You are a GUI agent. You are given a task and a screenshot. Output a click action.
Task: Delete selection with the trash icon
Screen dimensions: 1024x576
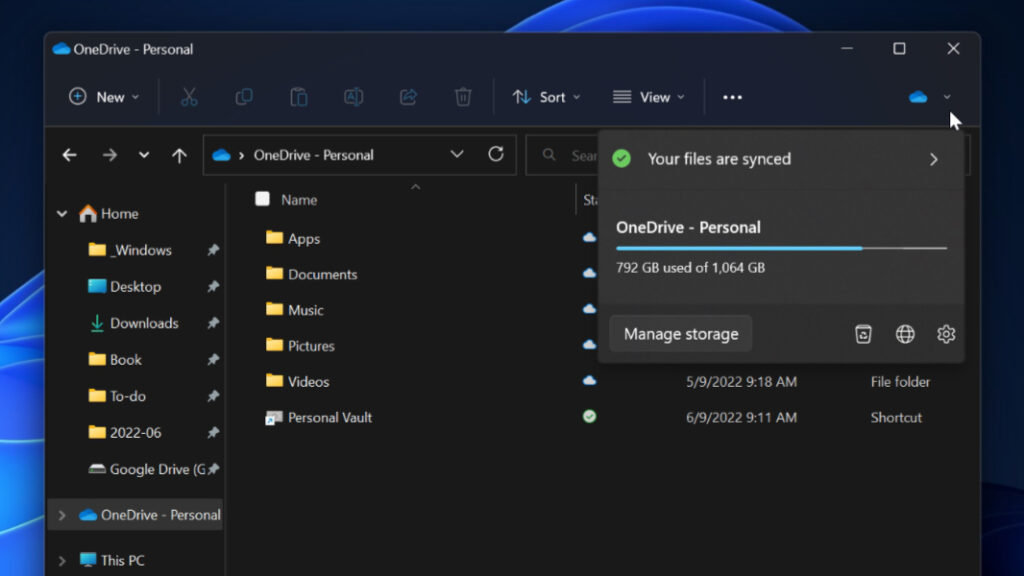tap(462, 96)
